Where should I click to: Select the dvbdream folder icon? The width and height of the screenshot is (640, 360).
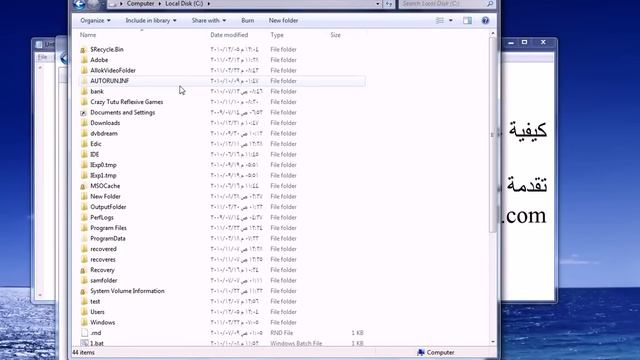(84, 133)
